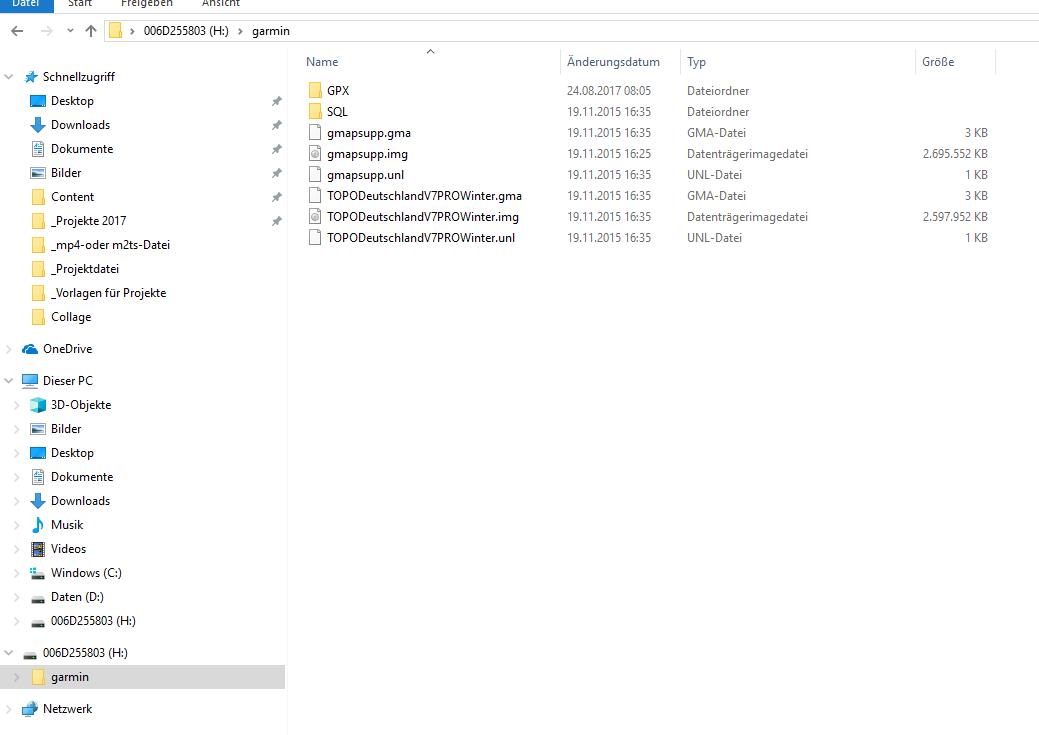The height and width of the screenshot is (735, 1039).
Task: Select the TOPODeutschlandV7PROWinter.img file
Action: pyautogui.click(x=422, y=217)
